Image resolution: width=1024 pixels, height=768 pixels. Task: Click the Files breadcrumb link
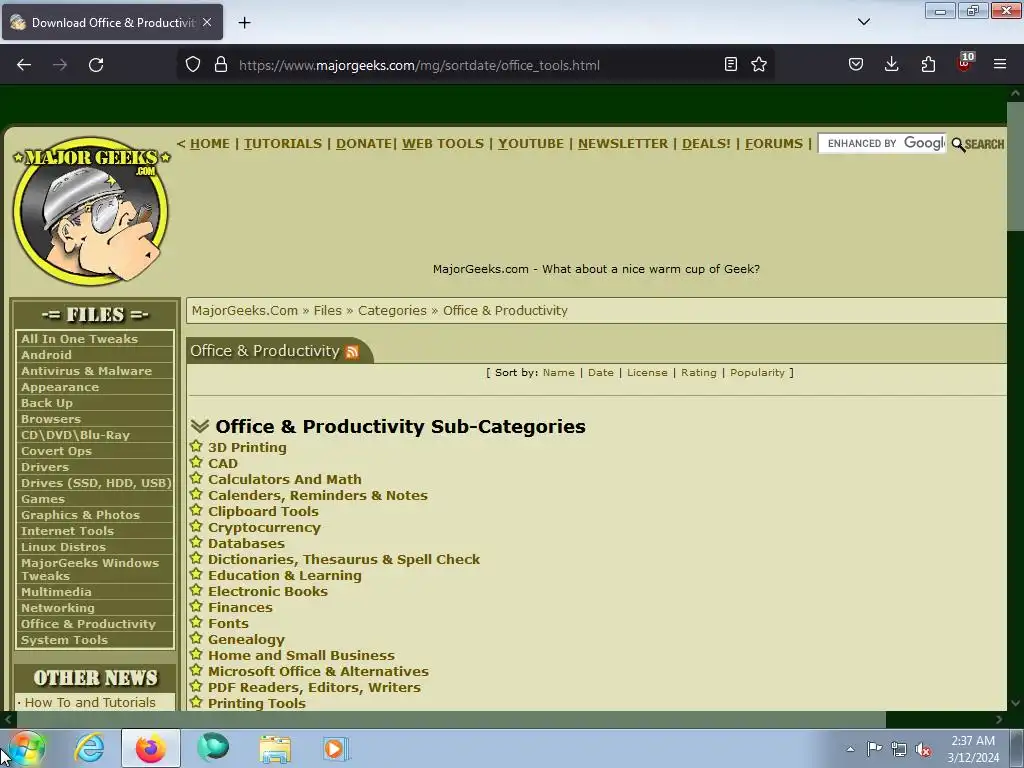[327, 311]
